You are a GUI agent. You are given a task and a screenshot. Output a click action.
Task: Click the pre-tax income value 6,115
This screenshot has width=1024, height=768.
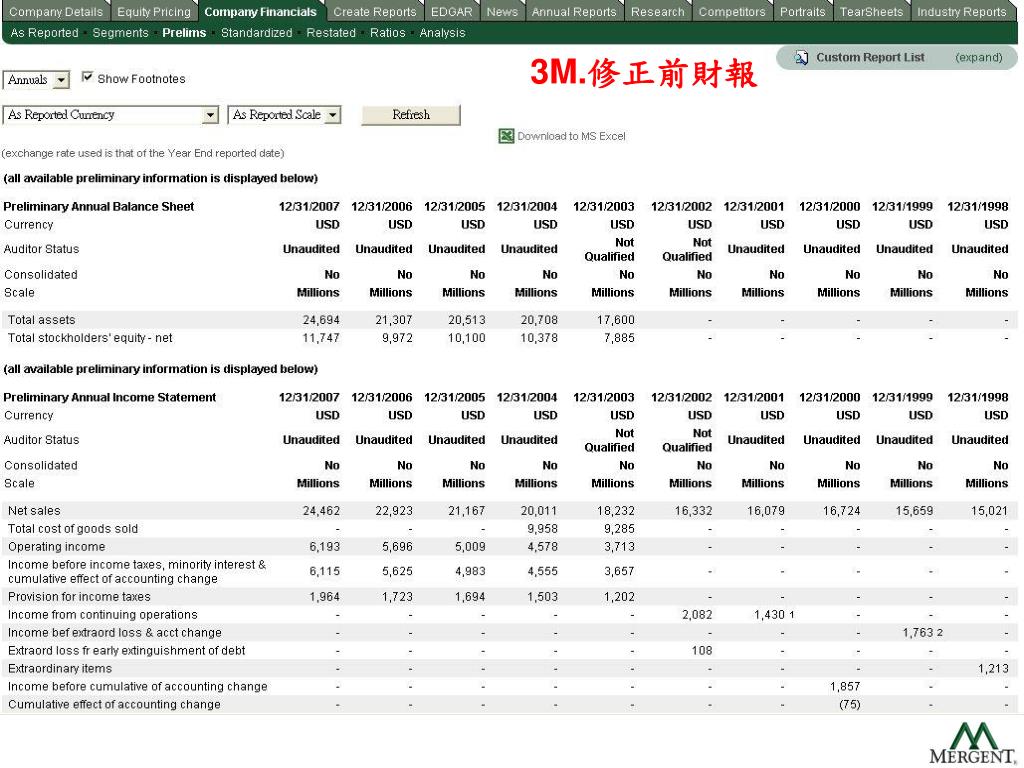coord(324,571)
